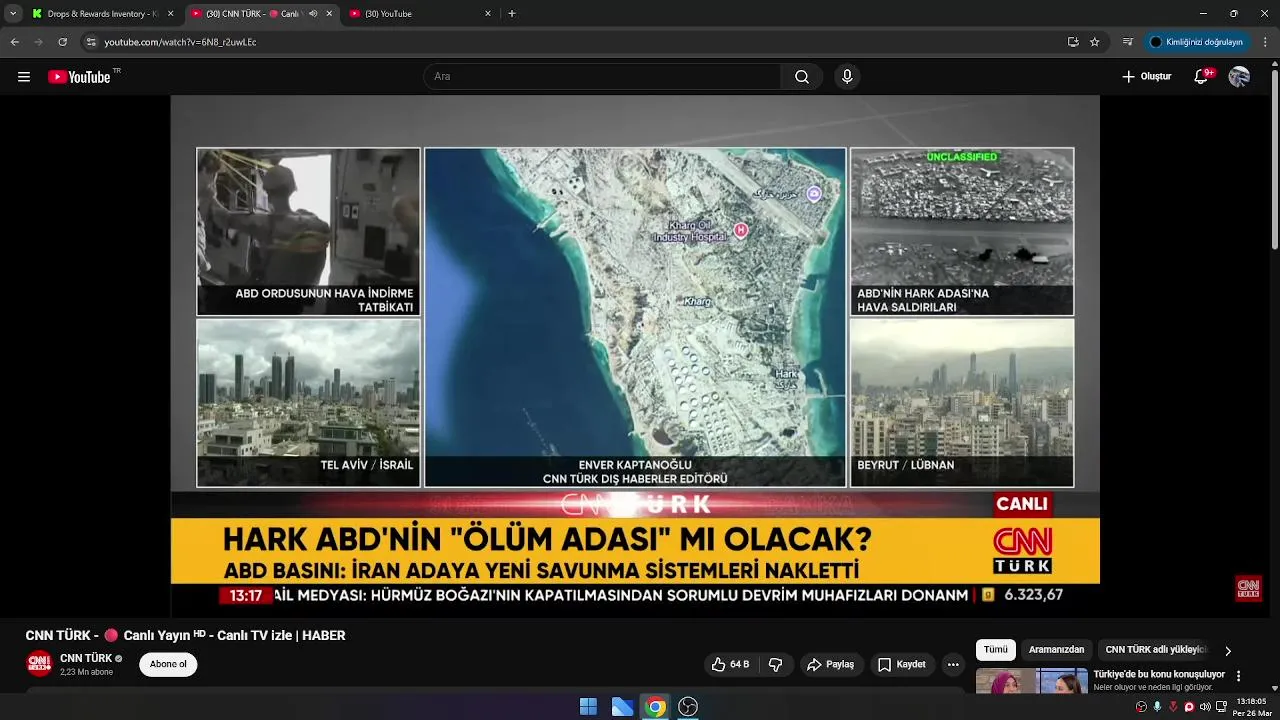
Task: Open YouTube notifications bell
Action: pos(1201,77)
